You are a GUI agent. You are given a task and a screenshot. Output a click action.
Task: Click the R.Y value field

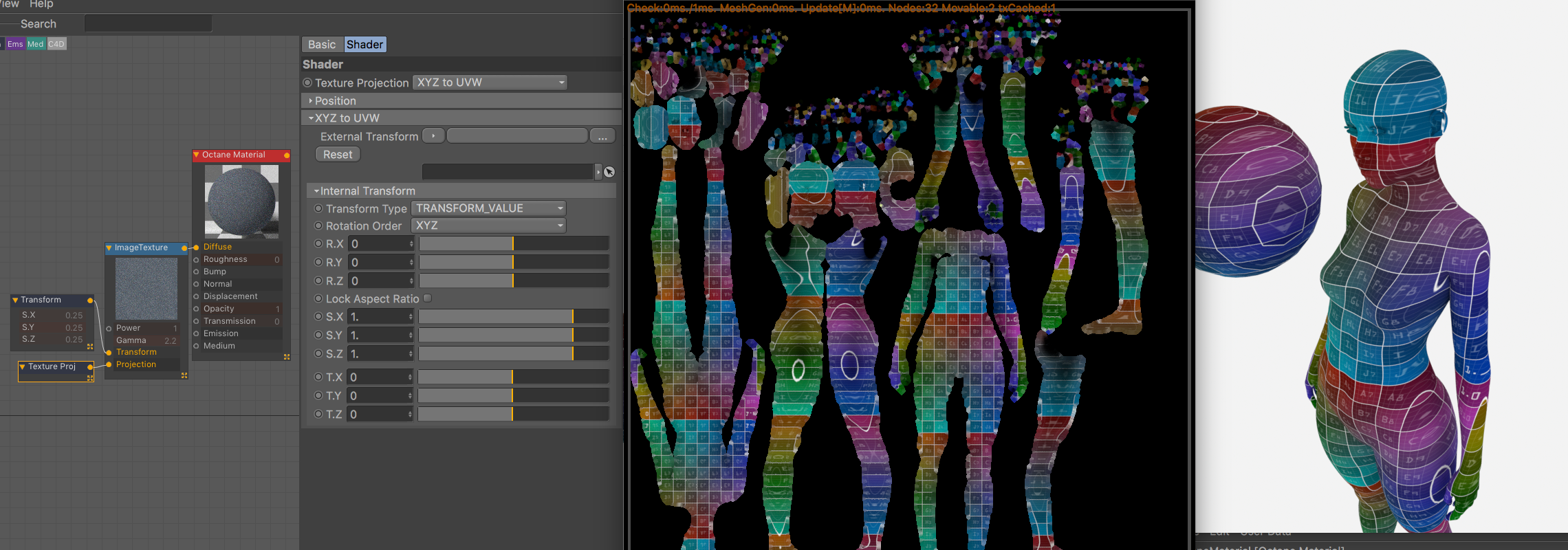click(381, 262)
